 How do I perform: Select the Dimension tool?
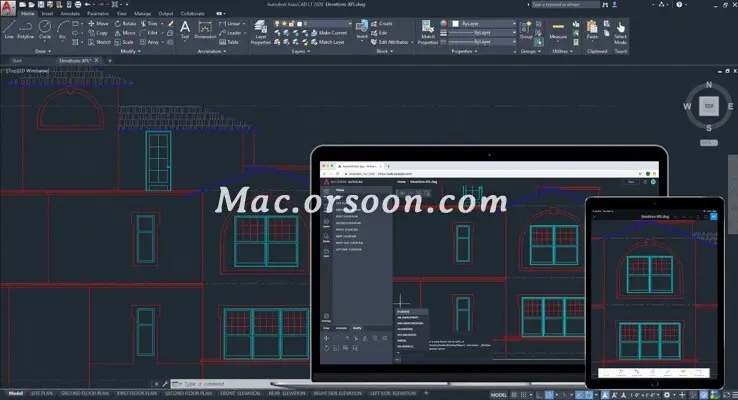(x=205, y=30)
